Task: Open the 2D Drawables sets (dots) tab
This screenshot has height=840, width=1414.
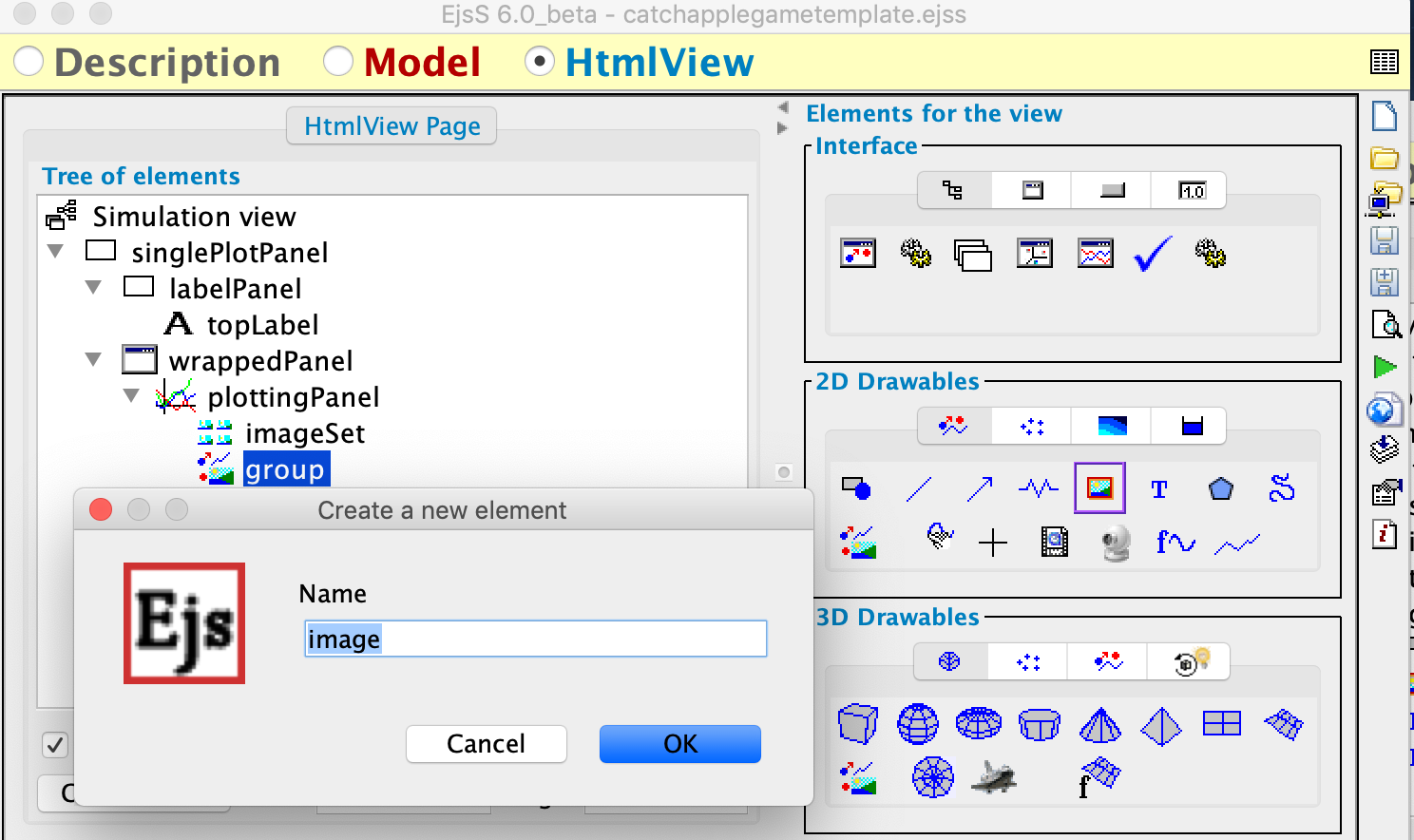Action: click(1033, 426)
